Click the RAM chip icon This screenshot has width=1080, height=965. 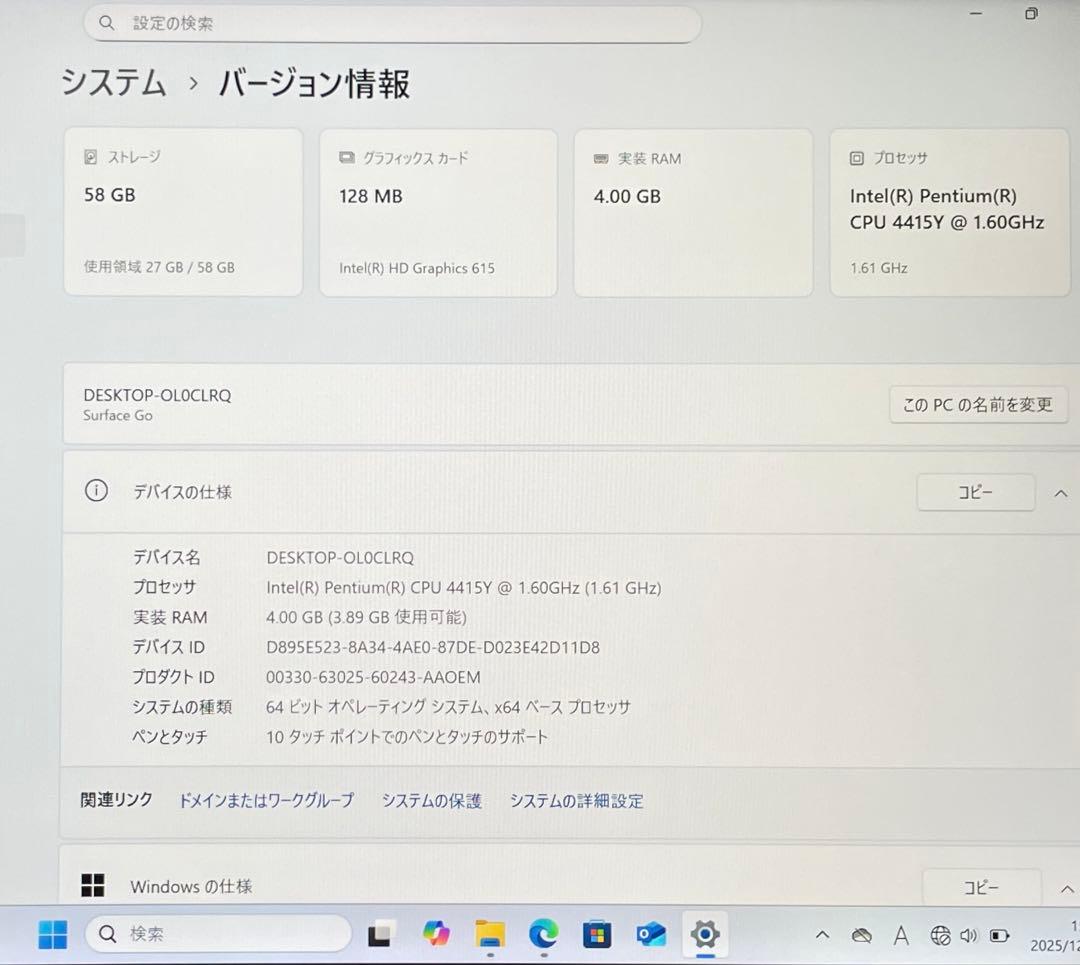click(x=601, y=159)
